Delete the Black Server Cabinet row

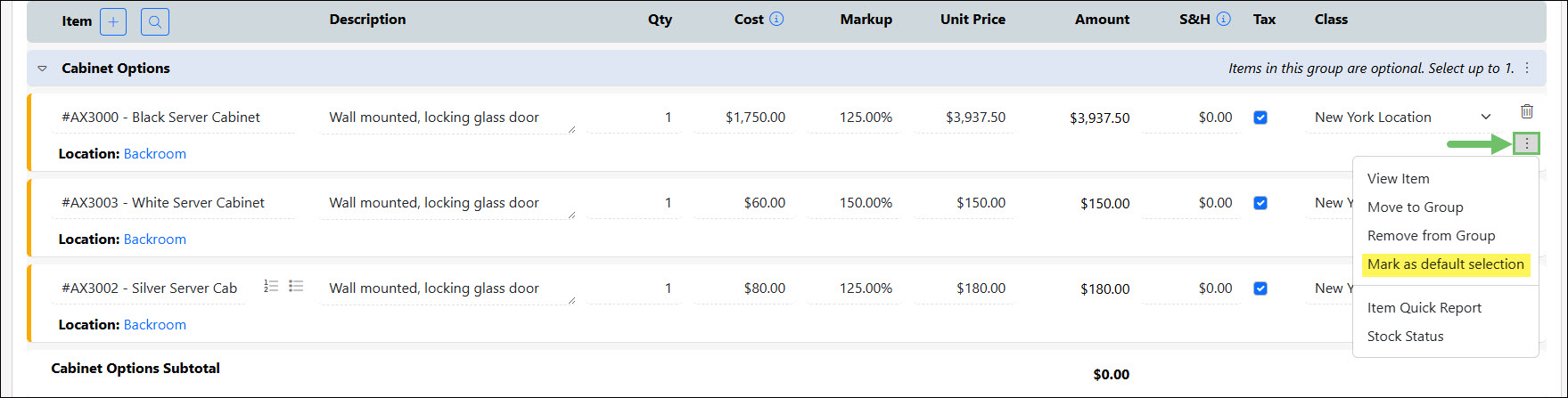(1527, 111)
